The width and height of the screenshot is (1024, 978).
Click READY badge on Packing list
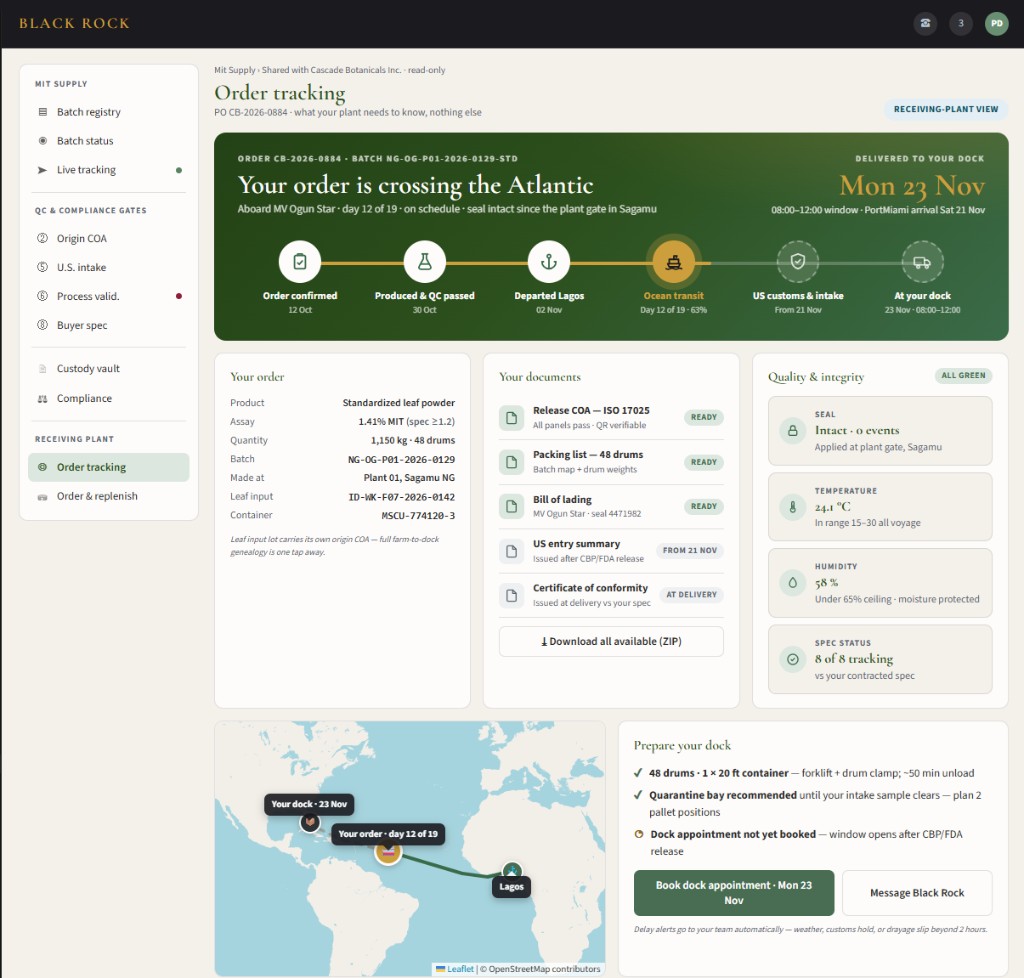click(703, 462)
